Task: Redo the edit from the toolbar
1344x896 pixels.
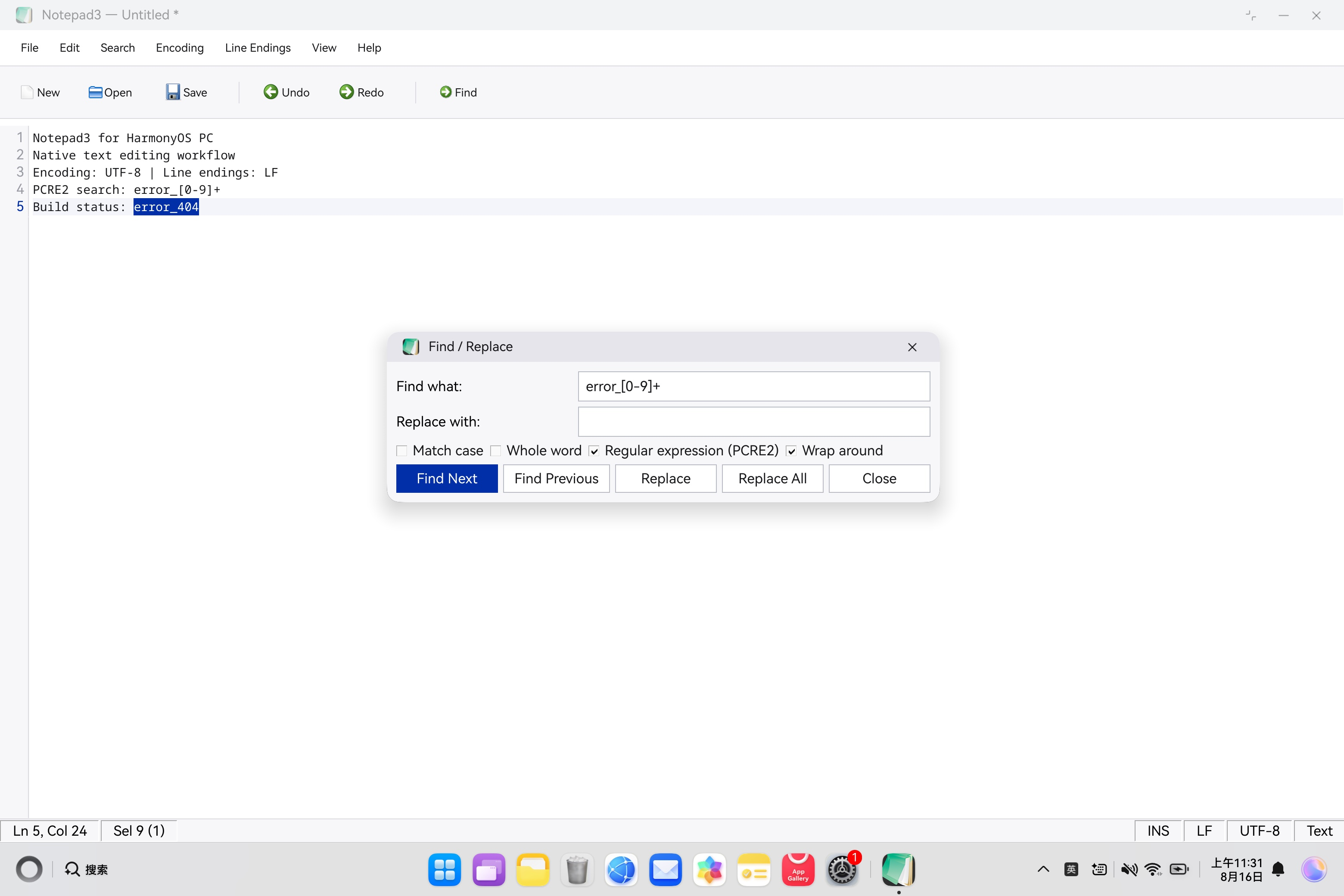Action: point(346,92)
